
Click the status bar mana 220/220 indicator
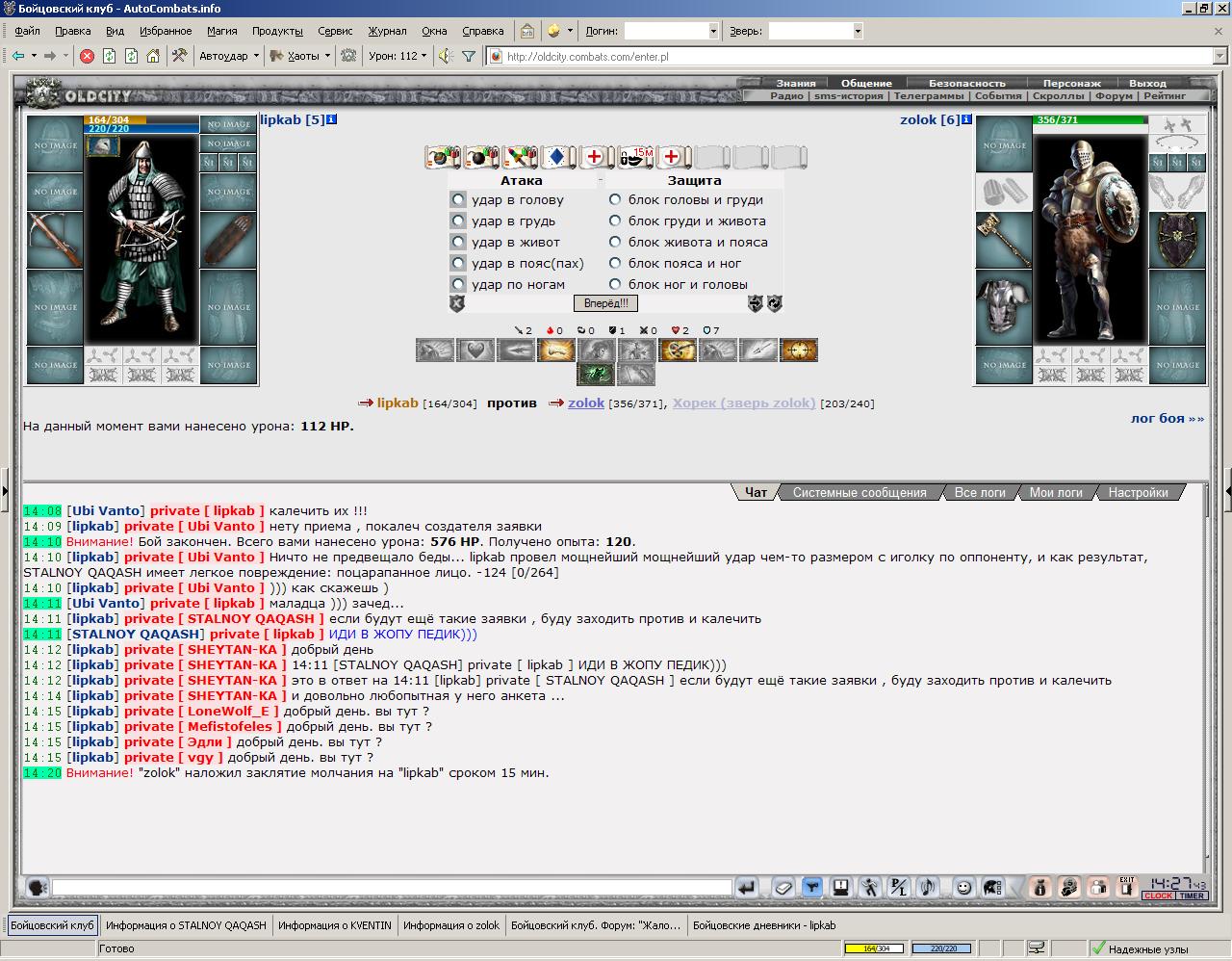(941, 948)
